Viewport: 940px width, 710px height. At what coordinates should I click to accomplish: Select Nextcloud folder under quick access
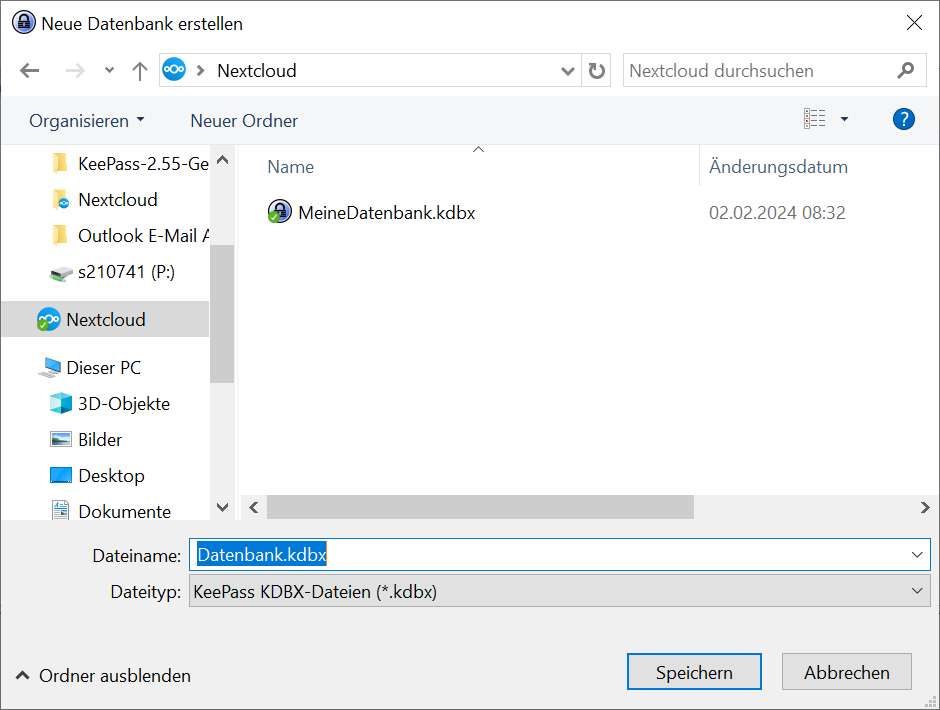point(106,199)
